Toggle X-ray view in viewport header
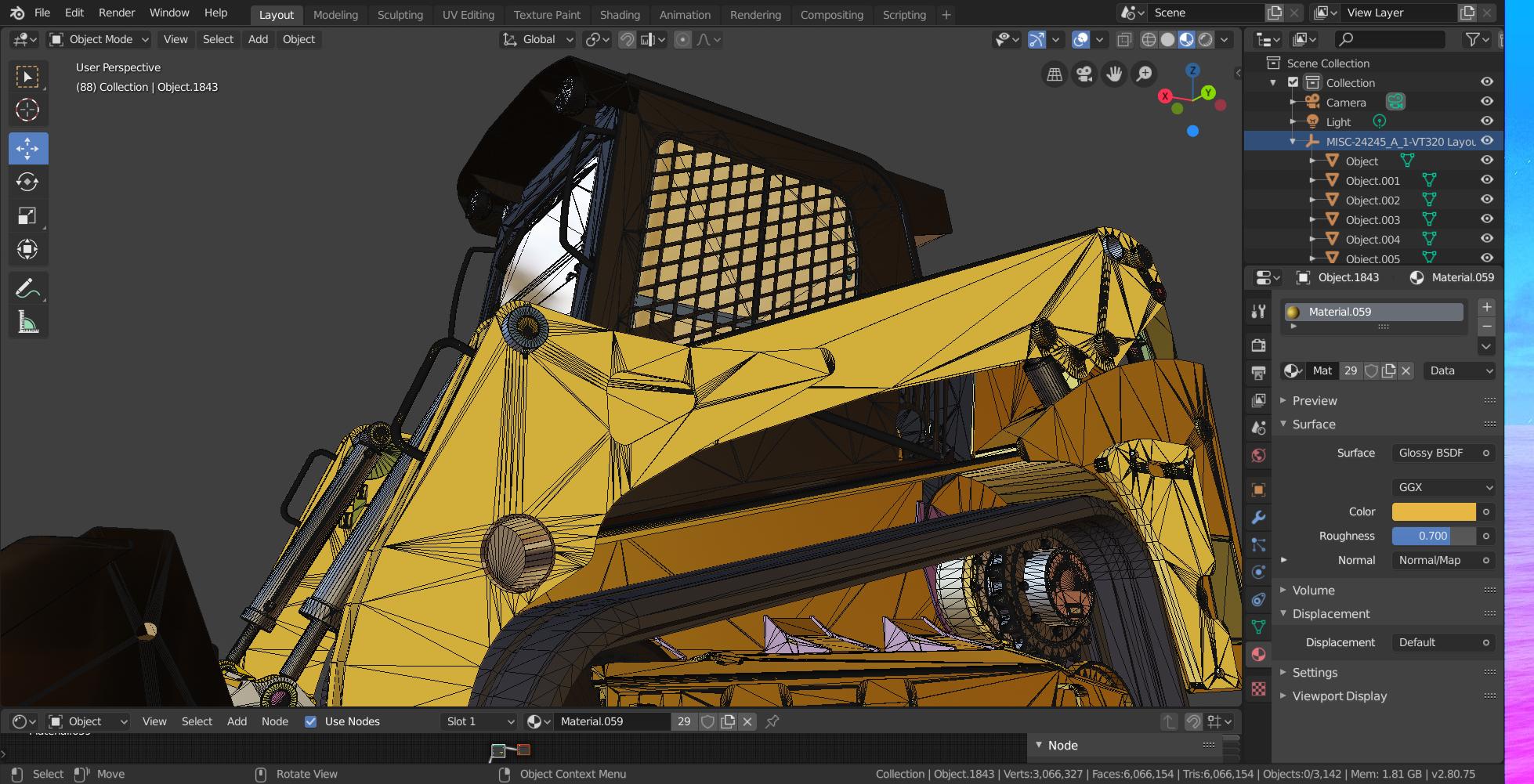The height and width of the screenshot is (784, 1534). point(1124,39)
